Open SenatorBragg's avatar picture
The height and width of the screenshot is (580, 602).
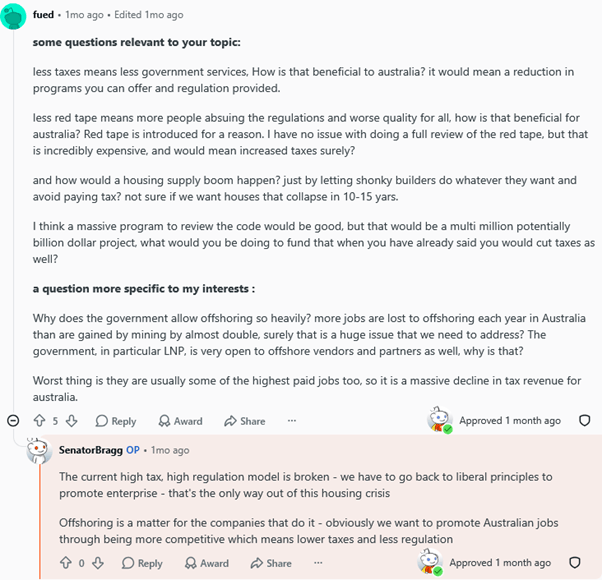39,450
